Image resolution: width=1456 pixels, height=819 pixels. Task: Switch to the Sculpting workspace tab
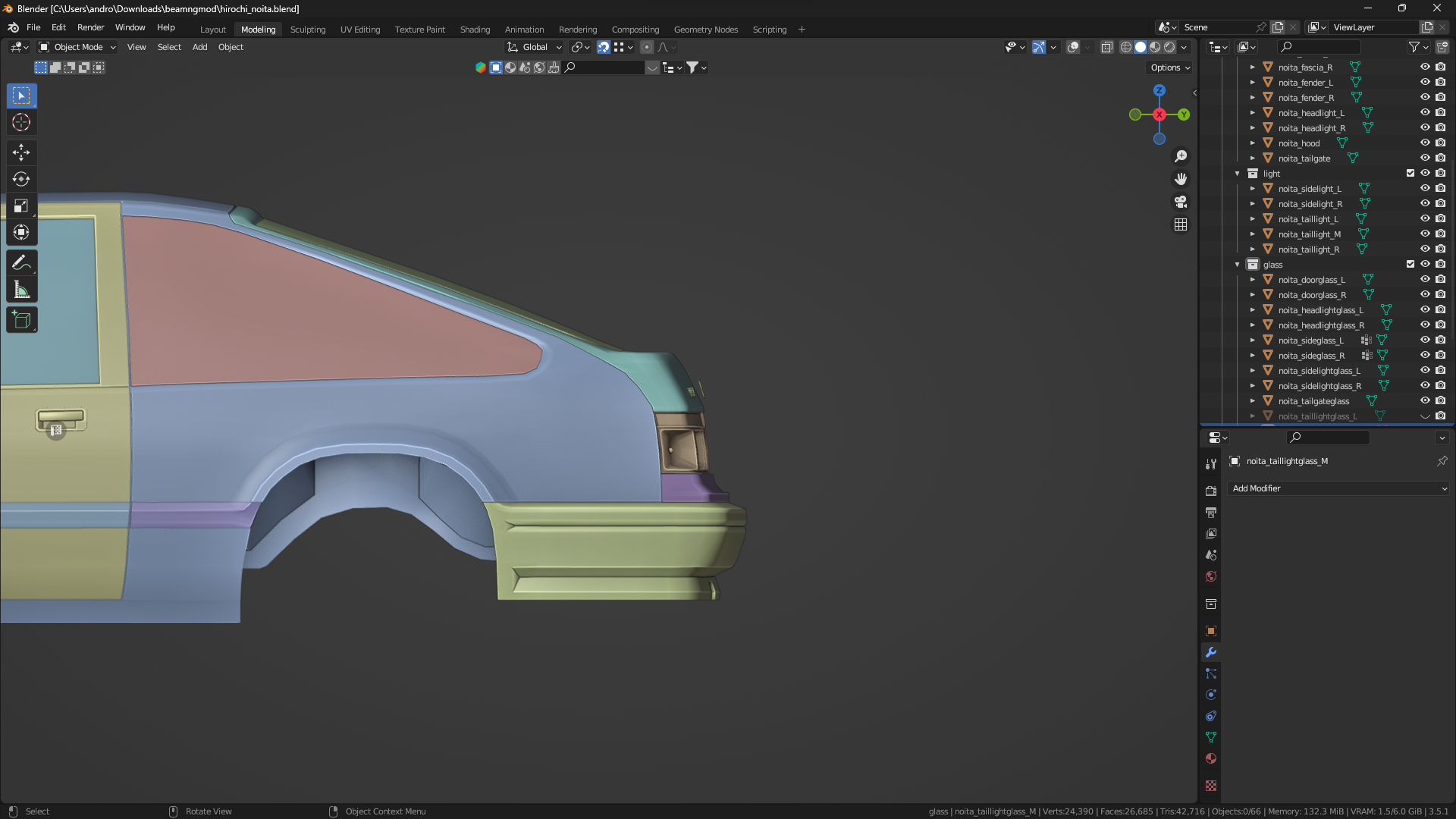tap(308, 30)
